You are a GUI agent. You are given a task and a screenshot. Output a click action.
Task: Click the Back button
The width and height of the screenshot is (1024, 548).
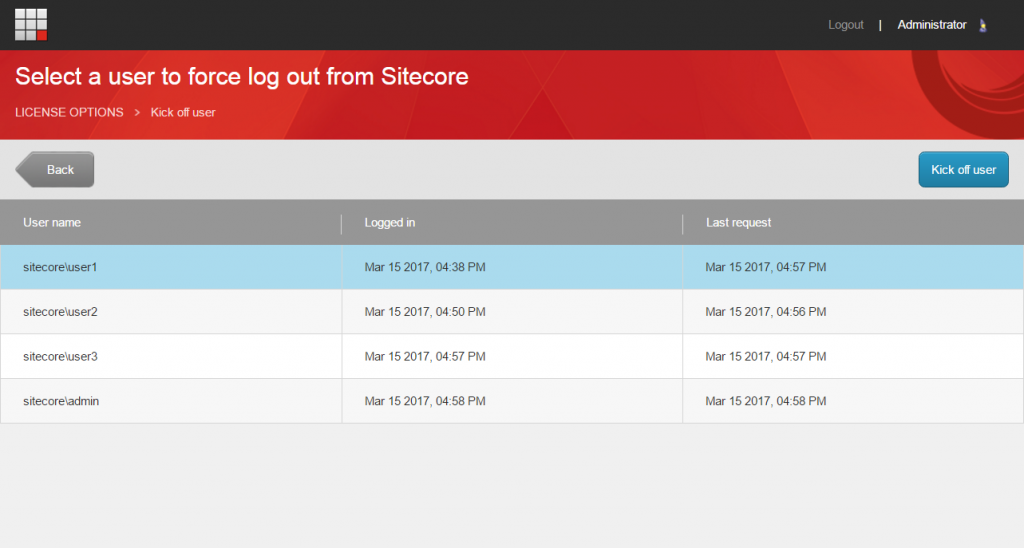pos(55,170)
